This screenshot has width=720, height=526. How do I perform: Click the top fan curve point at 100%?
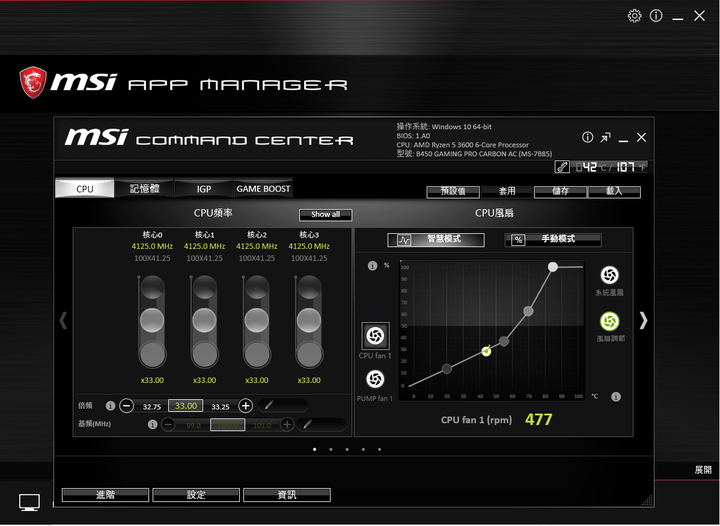point(553,267)
